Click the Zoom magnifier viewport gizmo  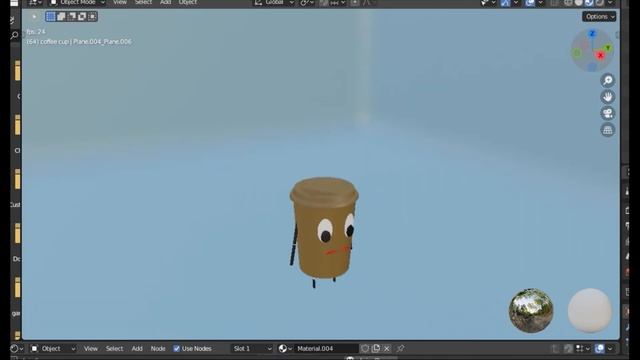[607, 80]
